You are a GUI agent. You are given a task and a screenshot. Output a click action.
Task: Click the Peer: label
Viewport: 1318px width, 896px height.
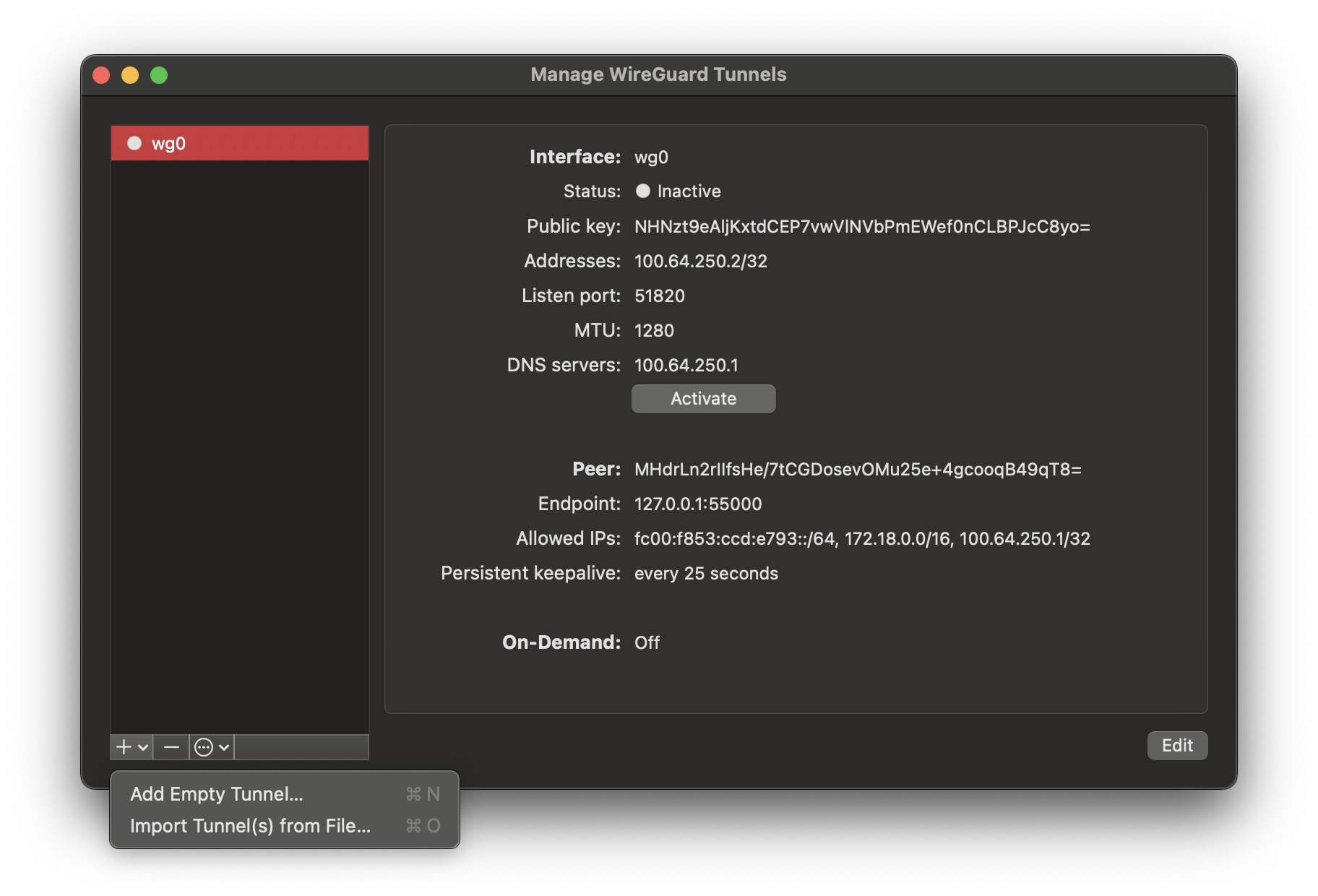[597, 469]
